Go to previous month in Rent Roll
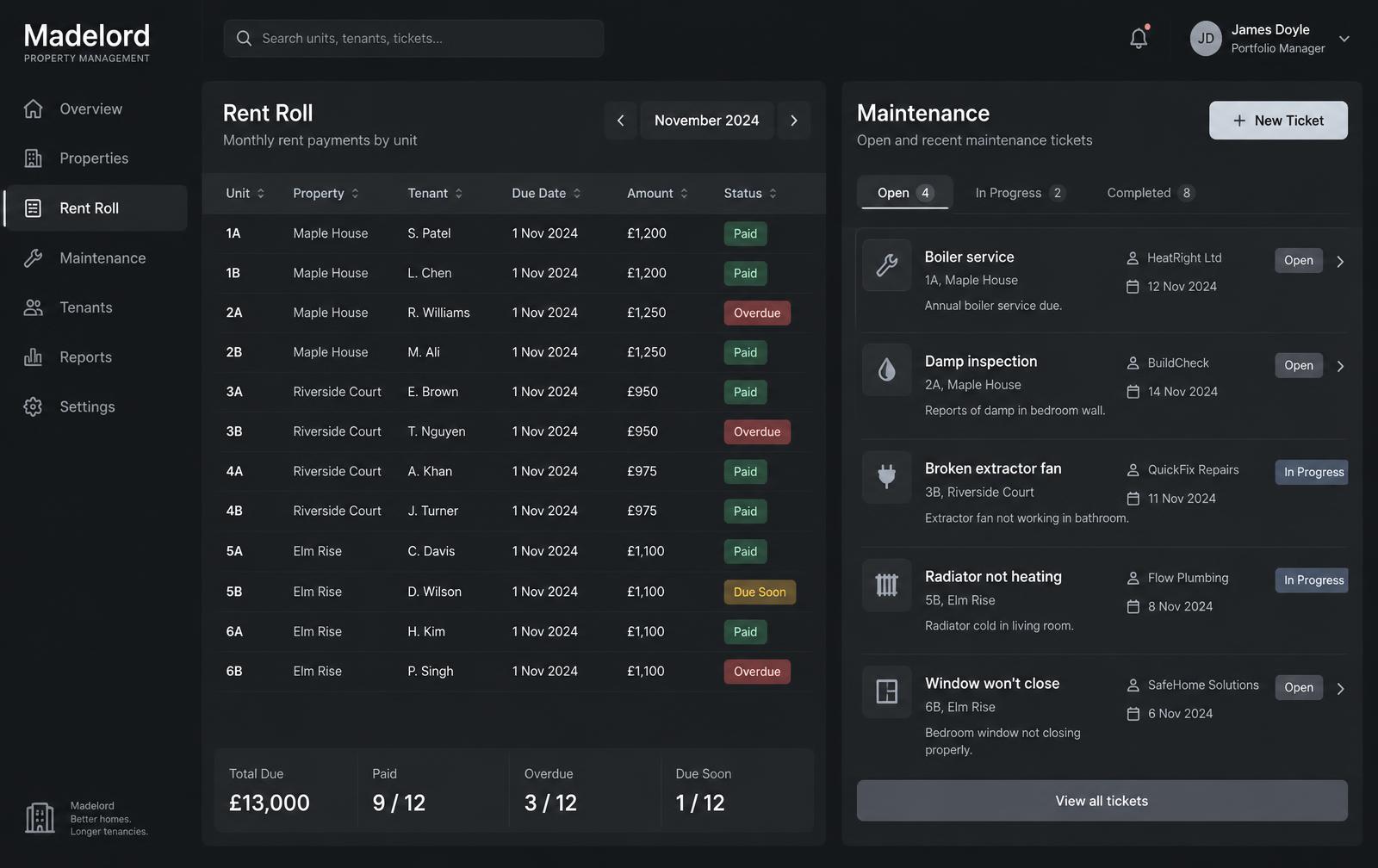Screen dimensions: 1378x868 point(620,121)
